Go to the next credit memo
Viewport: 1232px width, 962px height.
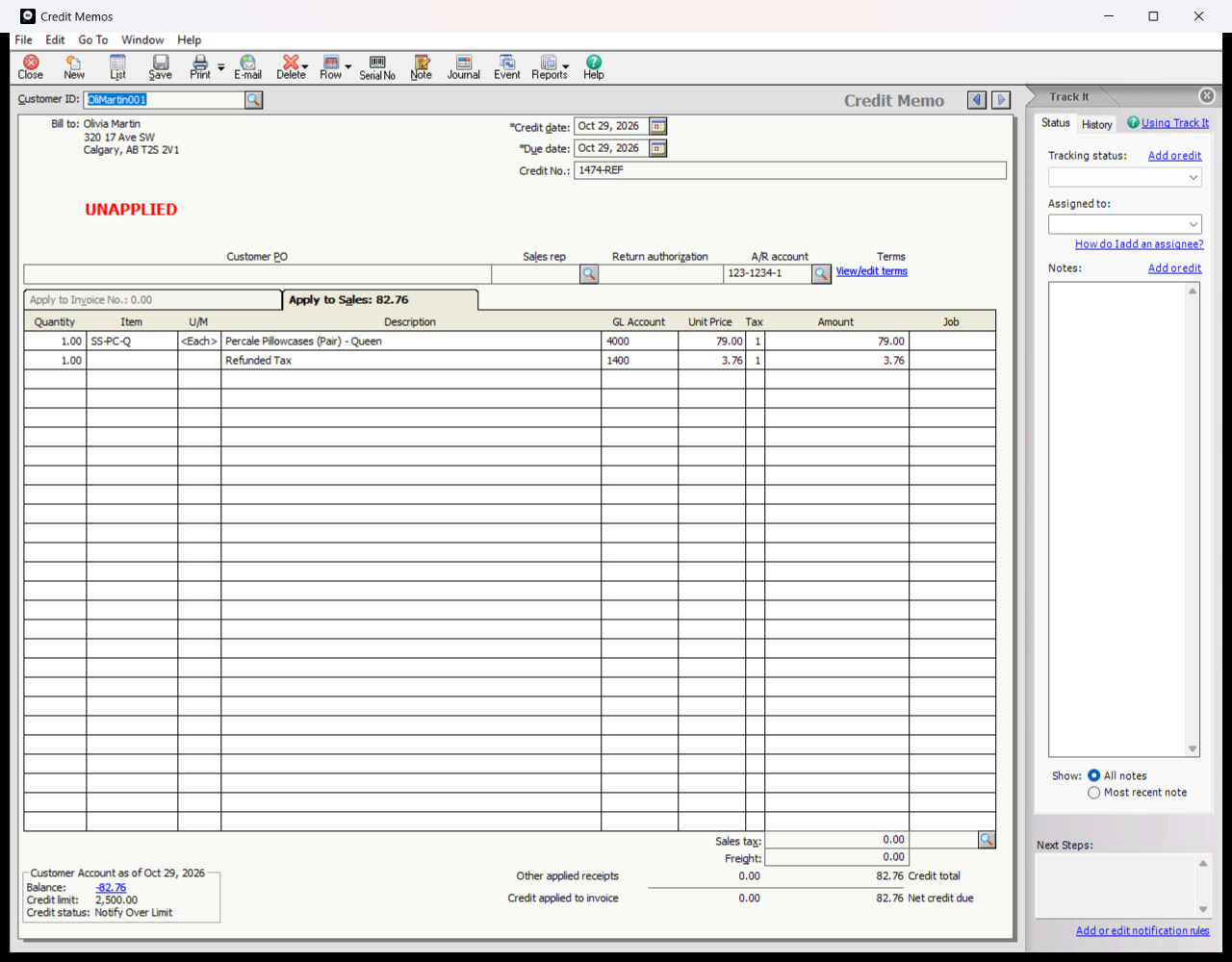[1001, 100]
